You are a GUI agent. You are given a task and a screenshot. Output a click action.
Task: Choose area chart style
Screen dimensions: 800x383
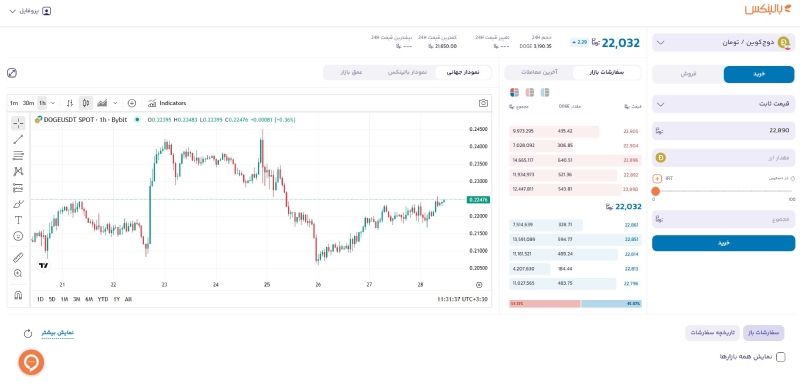point(102,103)
